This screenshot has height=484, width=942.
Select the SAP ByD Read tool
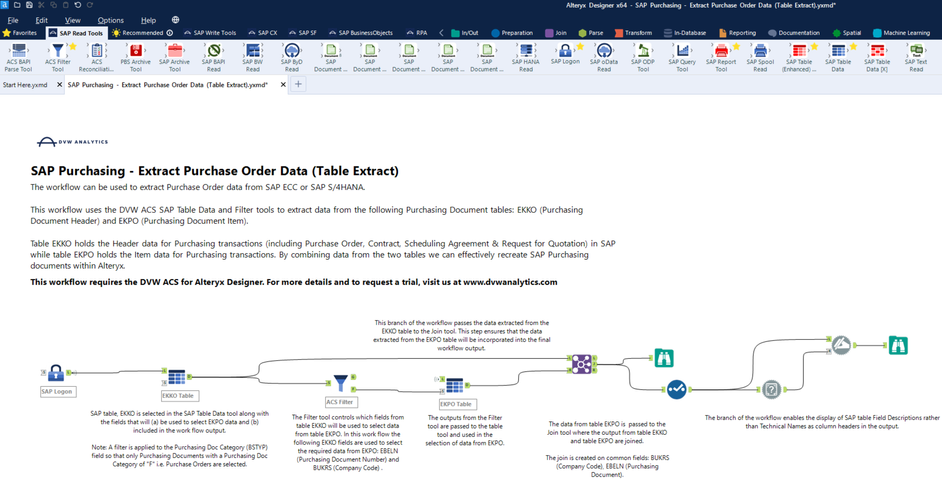(x=292, y=58)
